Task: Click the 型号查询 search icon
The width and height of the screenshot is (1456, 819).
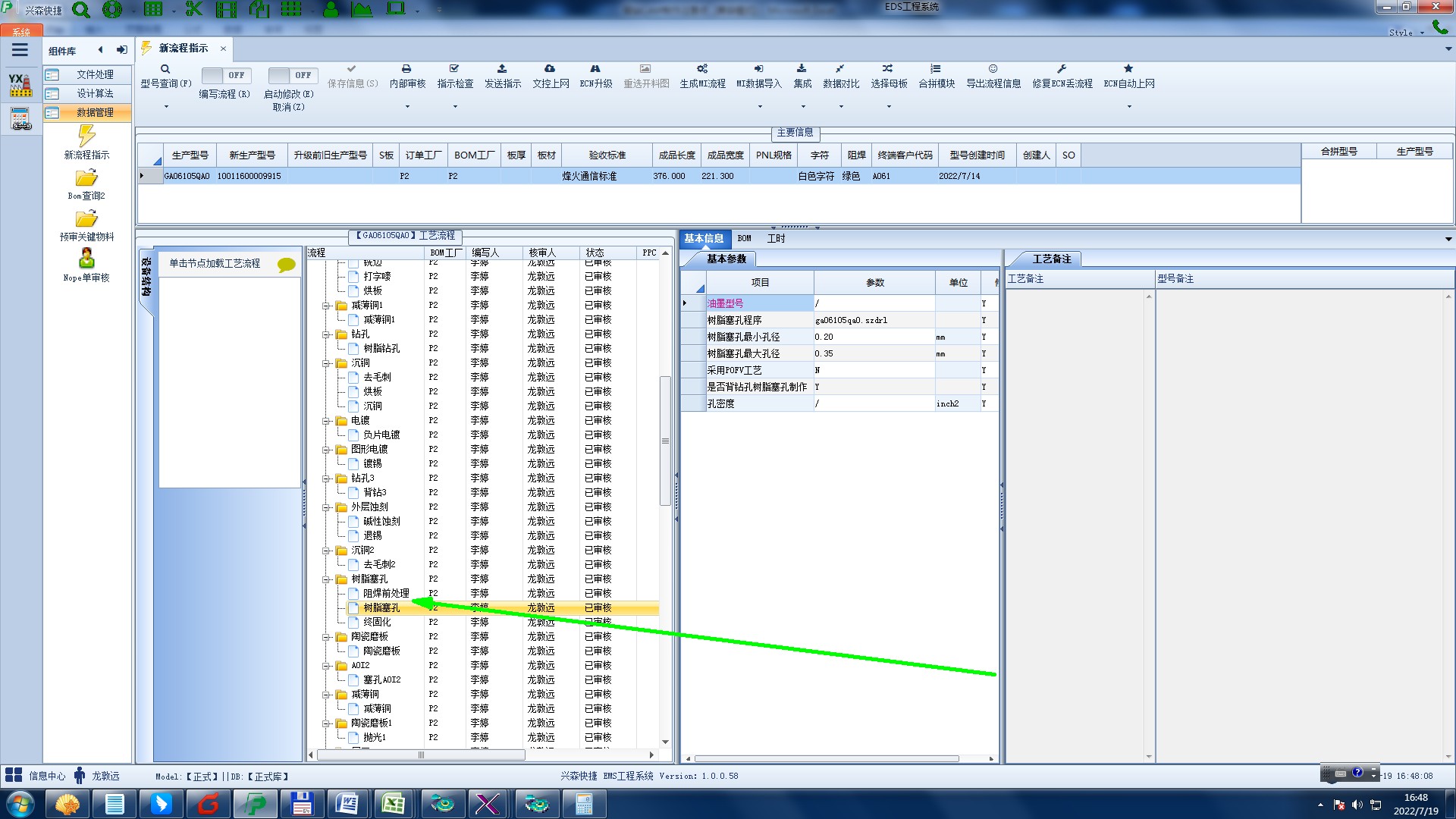Action: [165, 69]
